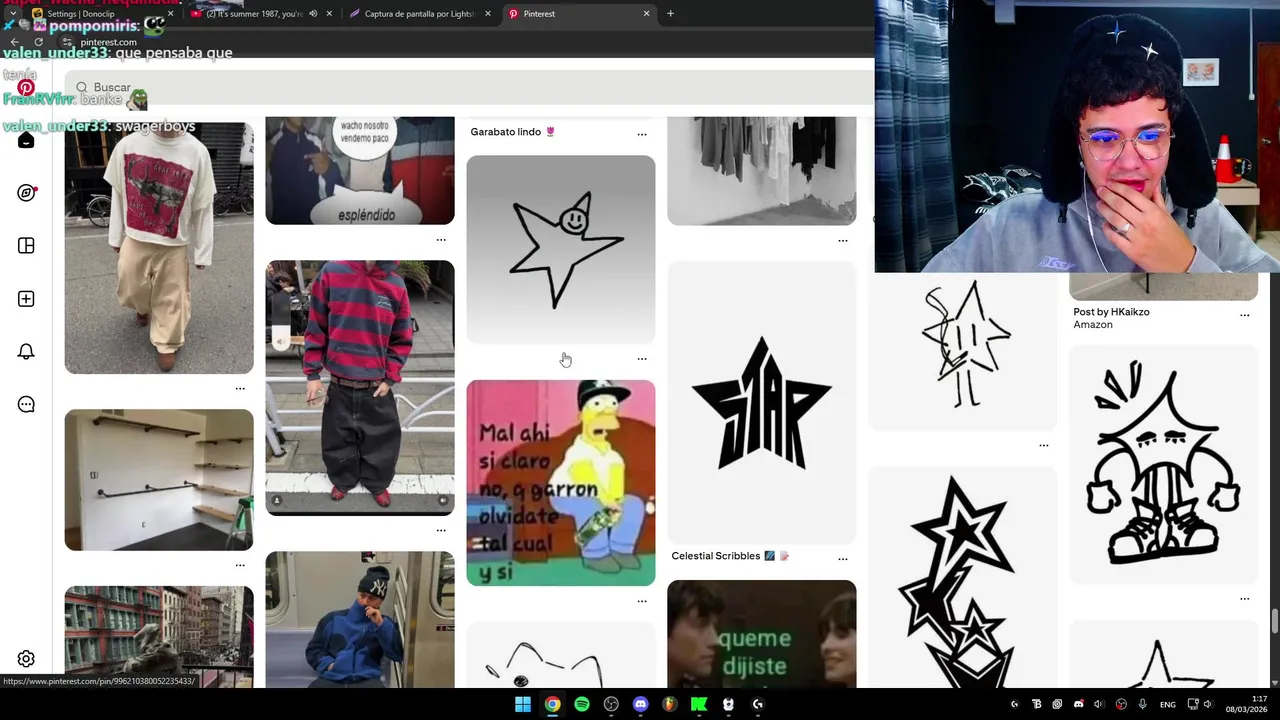Click the microphone icon in system tray
The height and width of the screenshot is (720, 1280).
pos(1142,704)
